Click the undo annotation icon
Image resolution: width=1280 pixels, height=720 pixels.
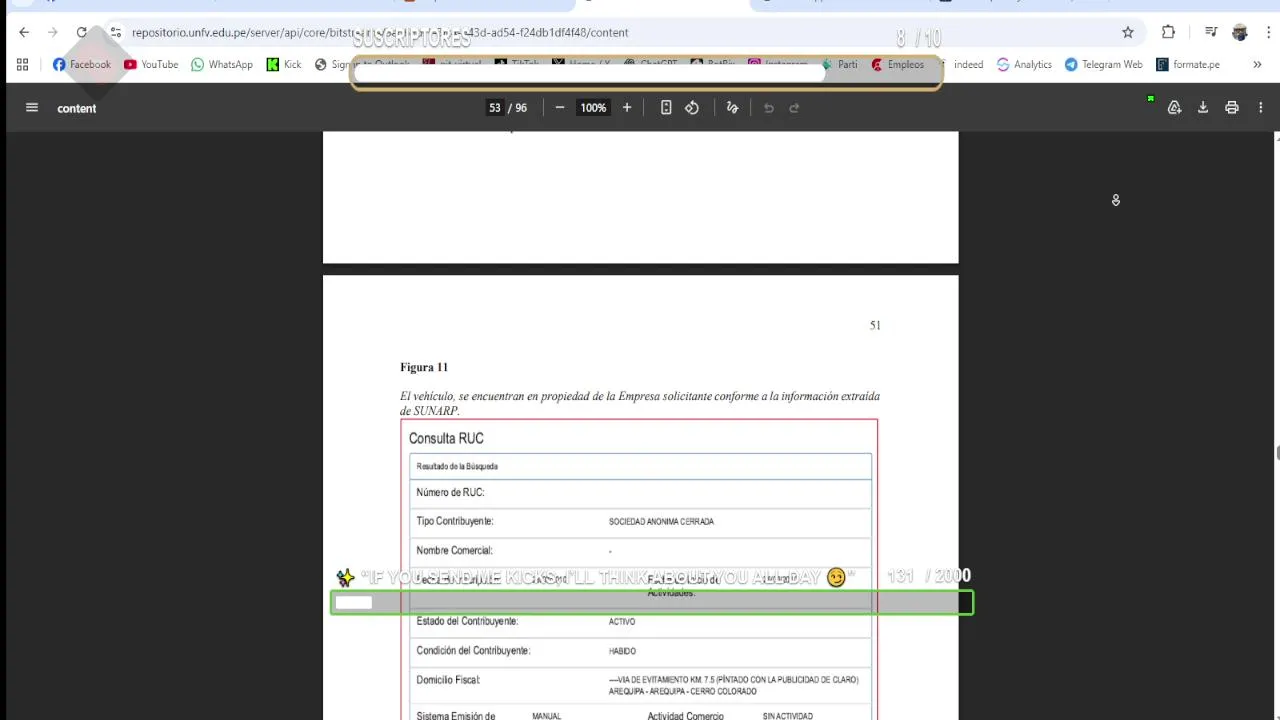coord(769,108)
